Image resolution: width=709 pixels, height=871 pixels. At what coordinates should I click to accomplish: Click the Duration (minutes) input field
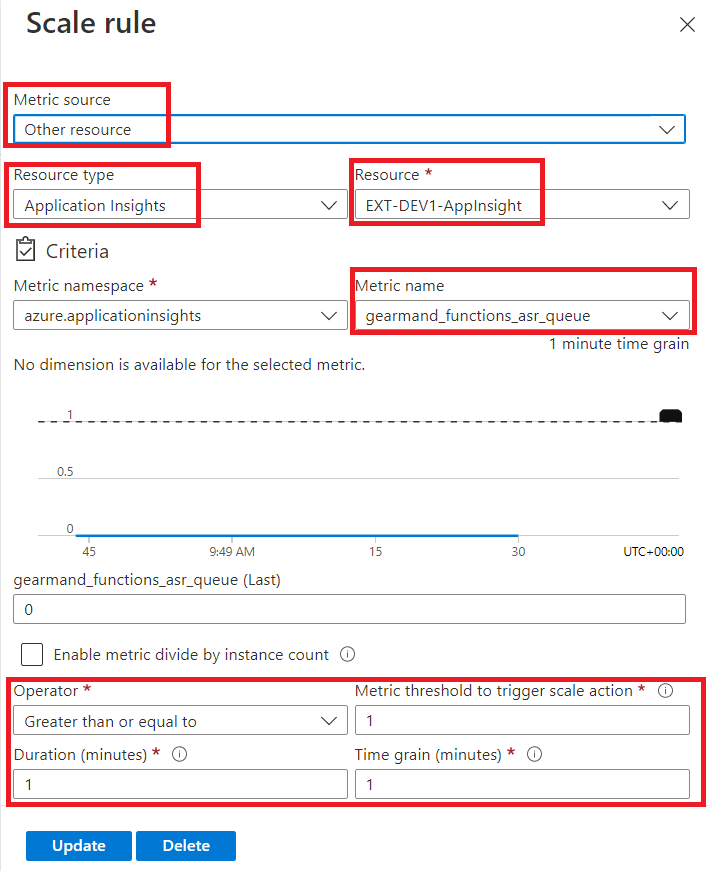click(x=181, y=784)
